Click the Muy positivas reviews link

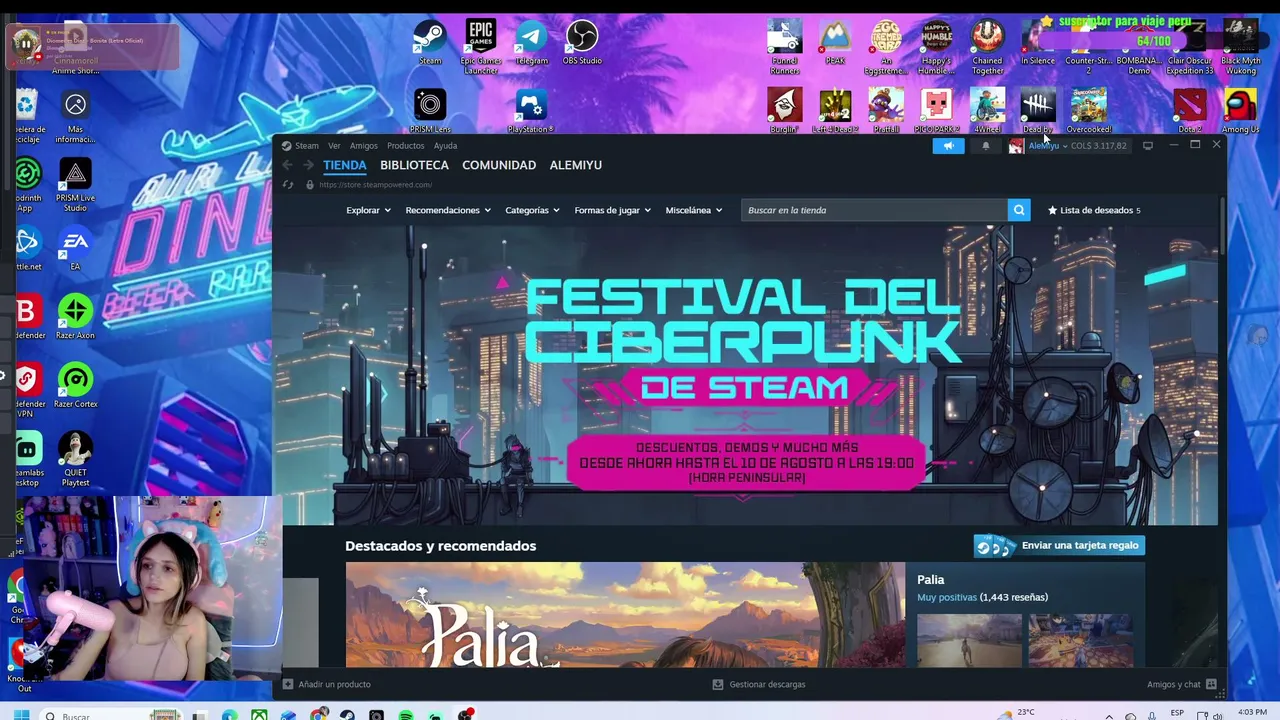pyautogui.click(x=947, y=597)
